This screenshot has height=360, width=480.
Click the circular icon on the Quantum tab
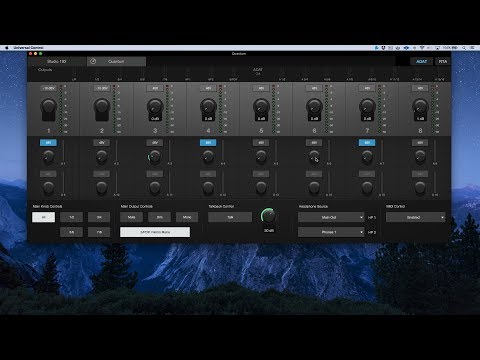[x=93, y=61]
